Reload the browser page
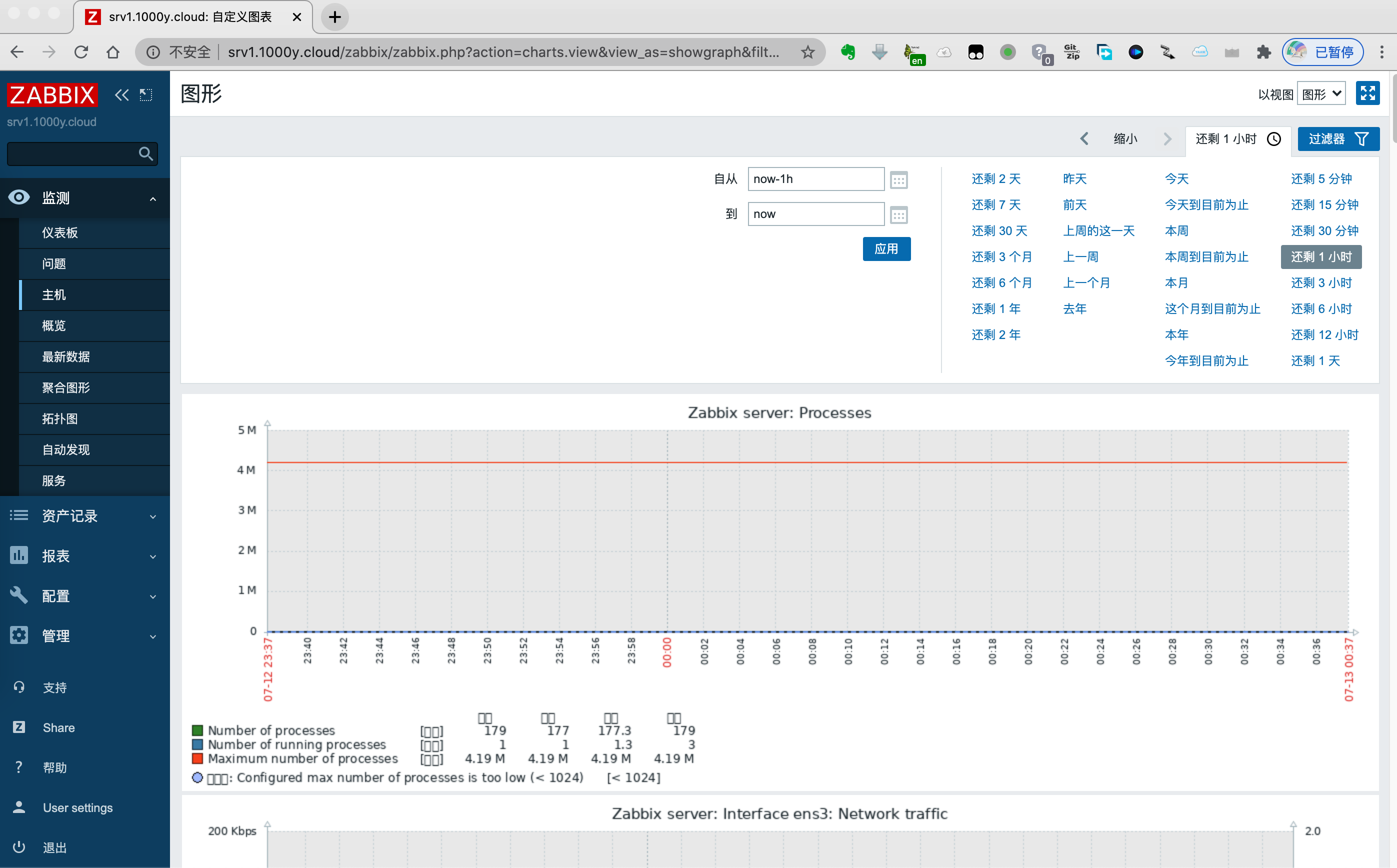 point(81,52)
